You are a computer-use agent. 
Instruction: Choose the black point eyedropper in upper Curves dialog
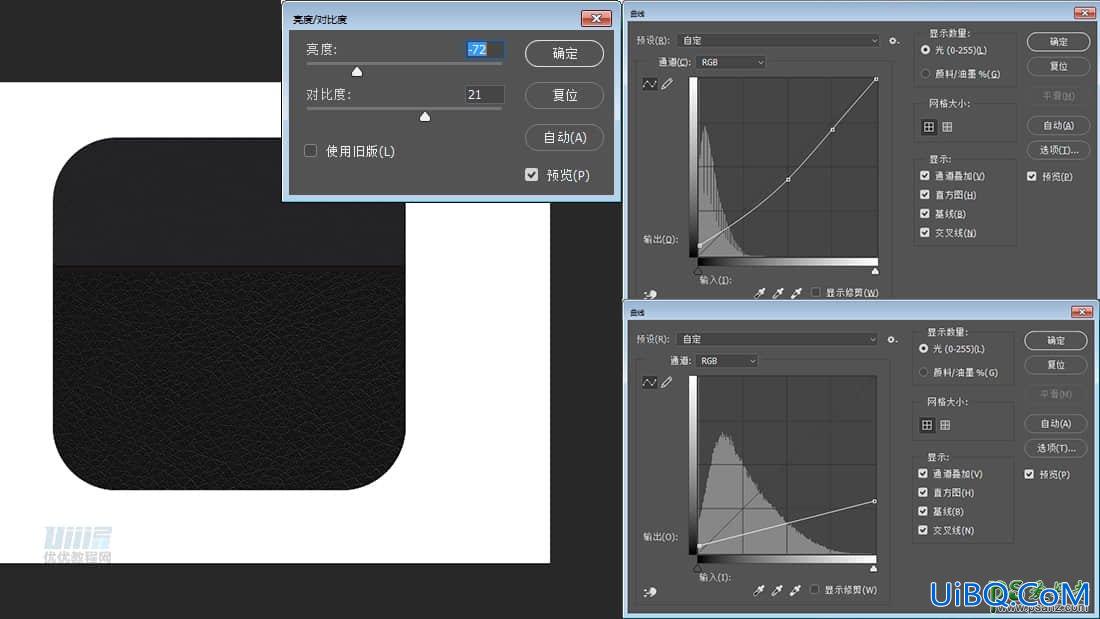pyautogui.click(x=759, y=293)
